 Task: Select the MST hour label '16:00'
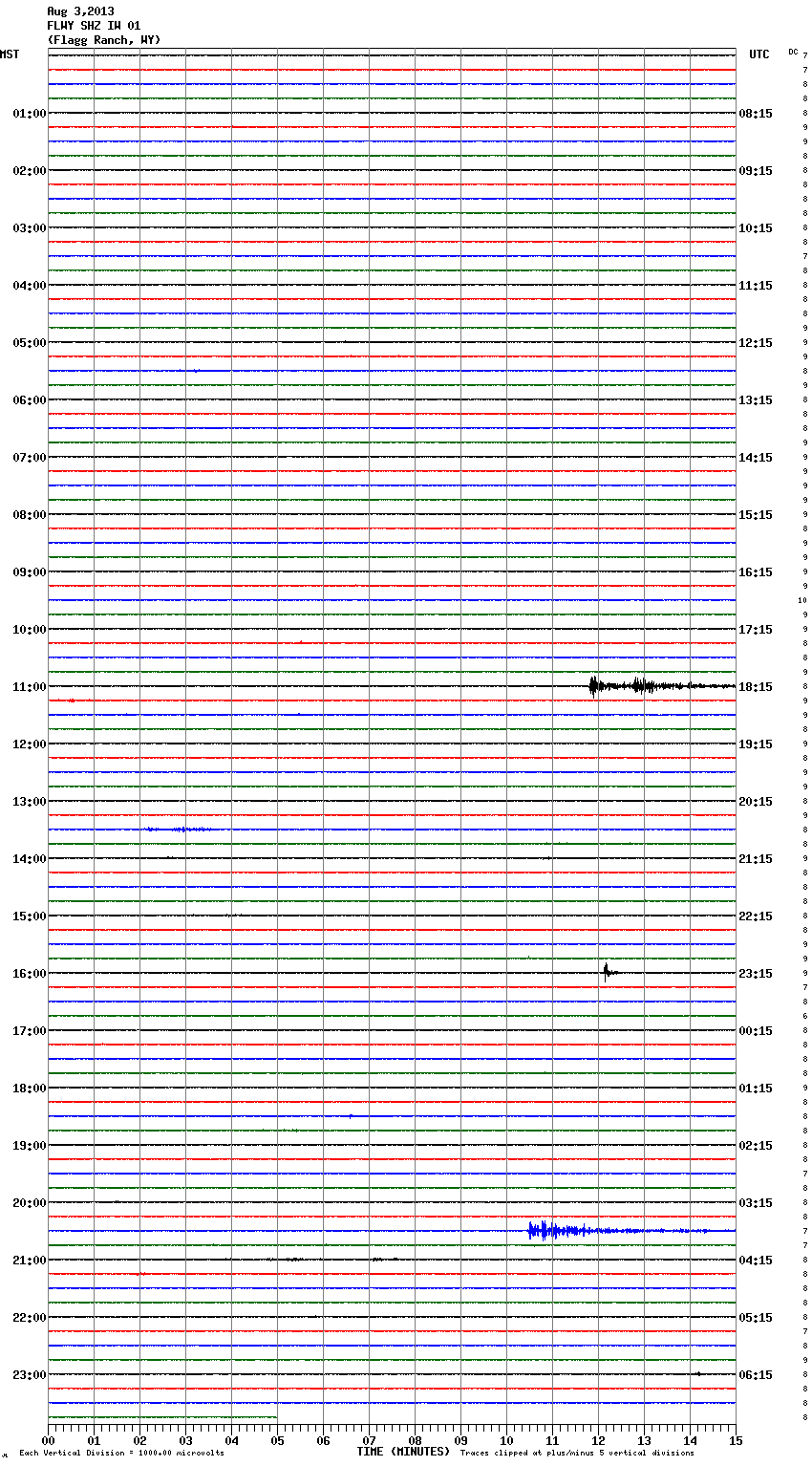pos(30,974)
